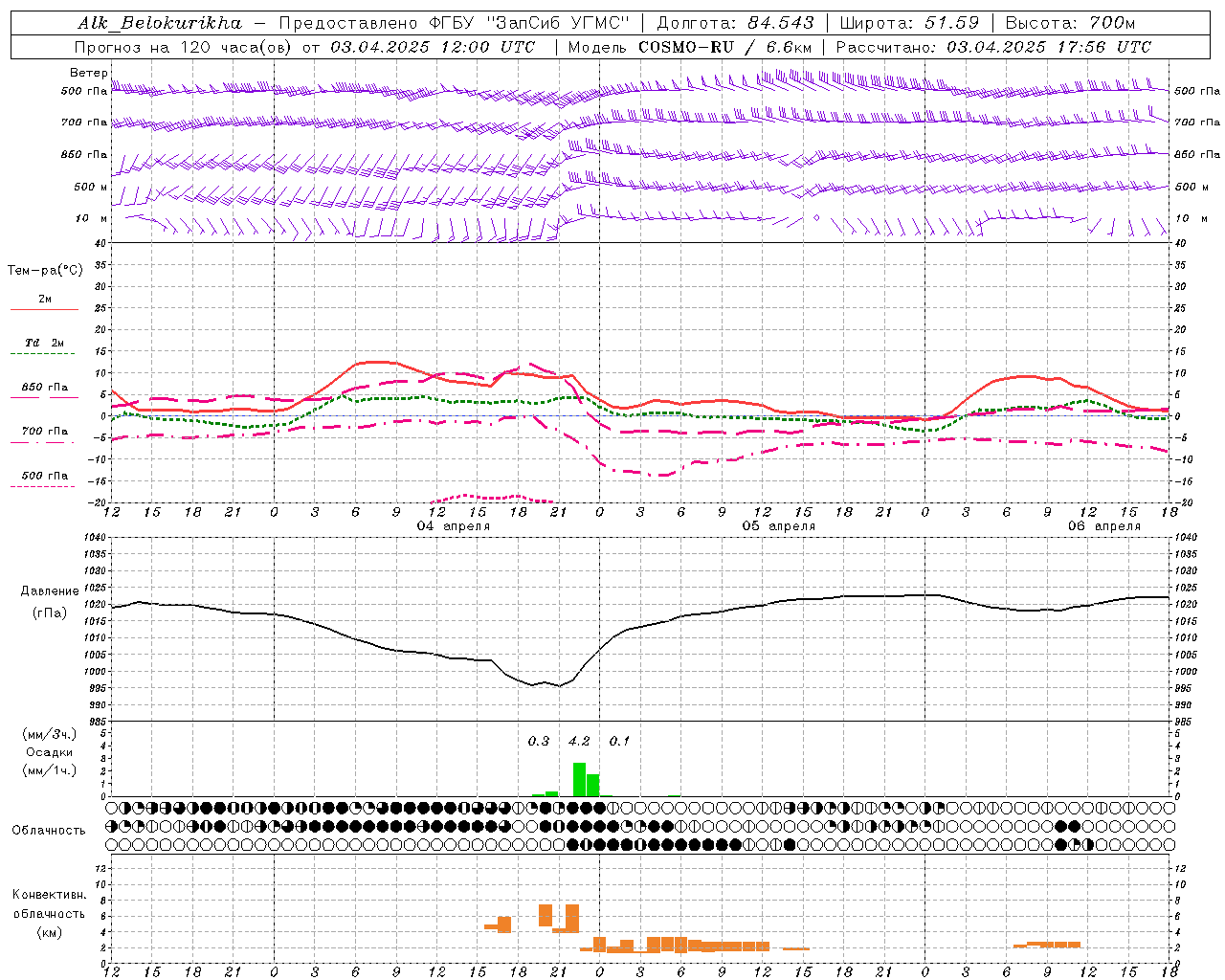Click the Alk_Belokurikha station title
This screenshot has width=1225, height=980.
tap(160, 23)
